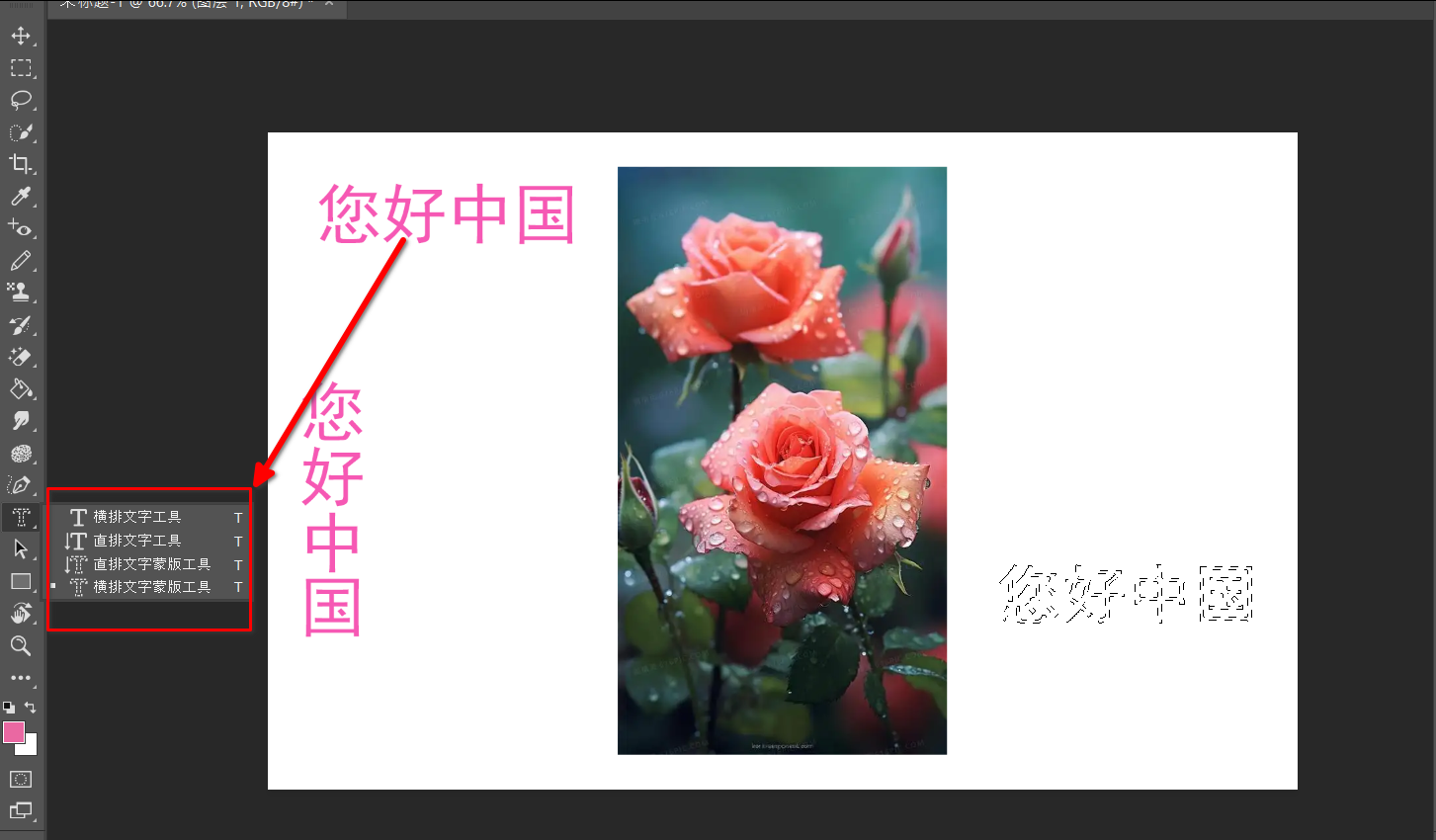Toggle Quick Mask mode
Screen dimensions: 1436x840
[x=21, y=780]
